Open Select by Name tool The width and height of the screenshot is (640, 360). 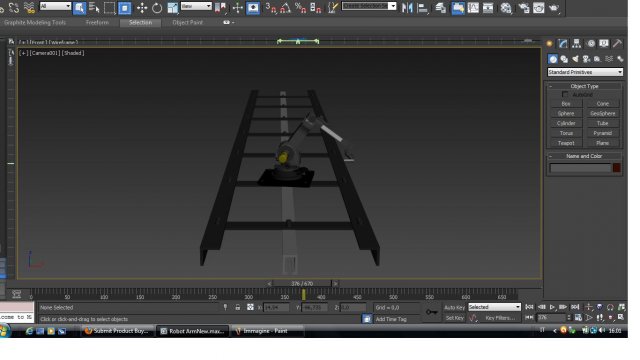[94, 8]
